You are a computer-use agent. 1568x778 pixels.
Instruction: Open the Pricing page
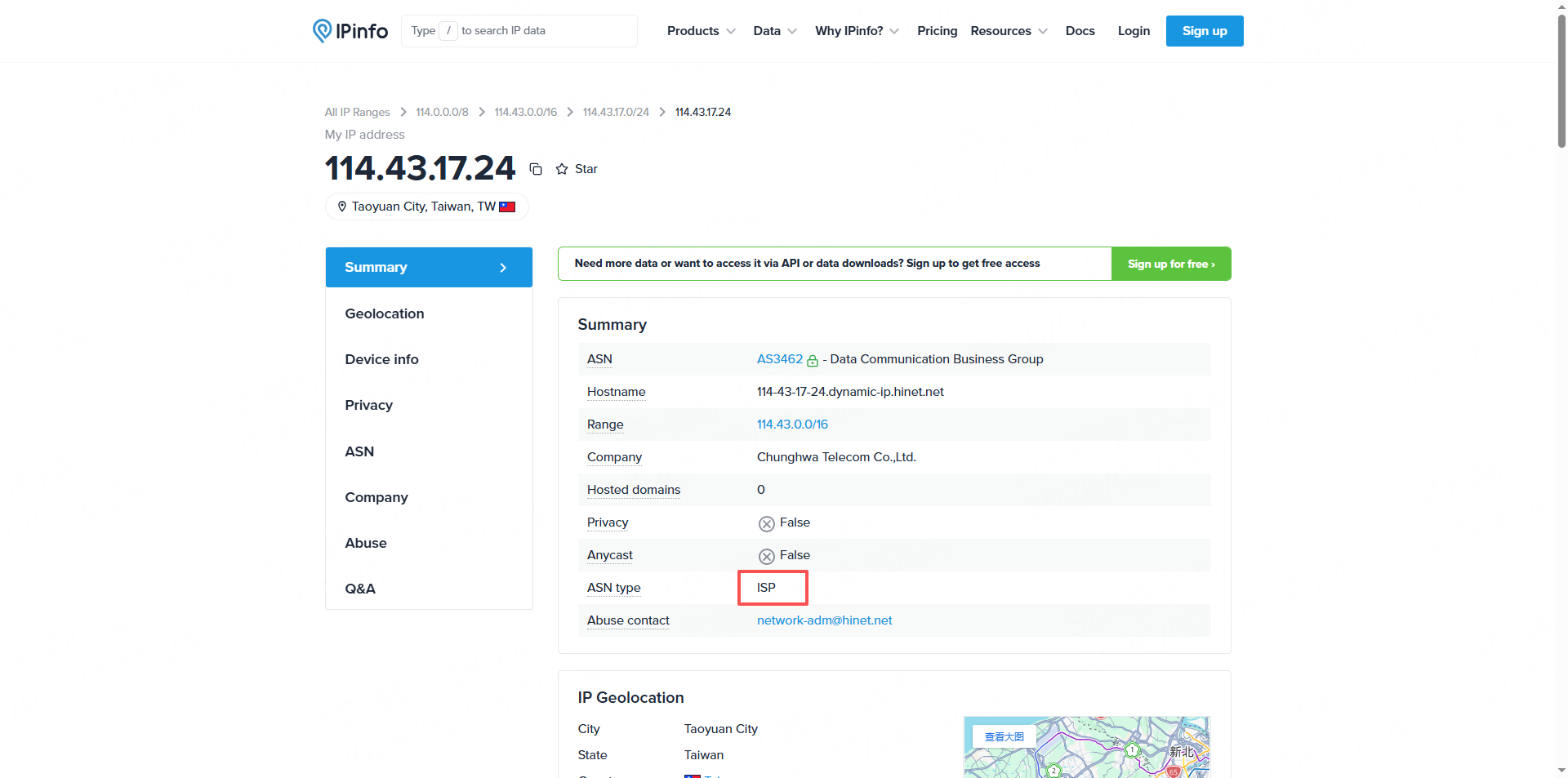pos(937,31)
